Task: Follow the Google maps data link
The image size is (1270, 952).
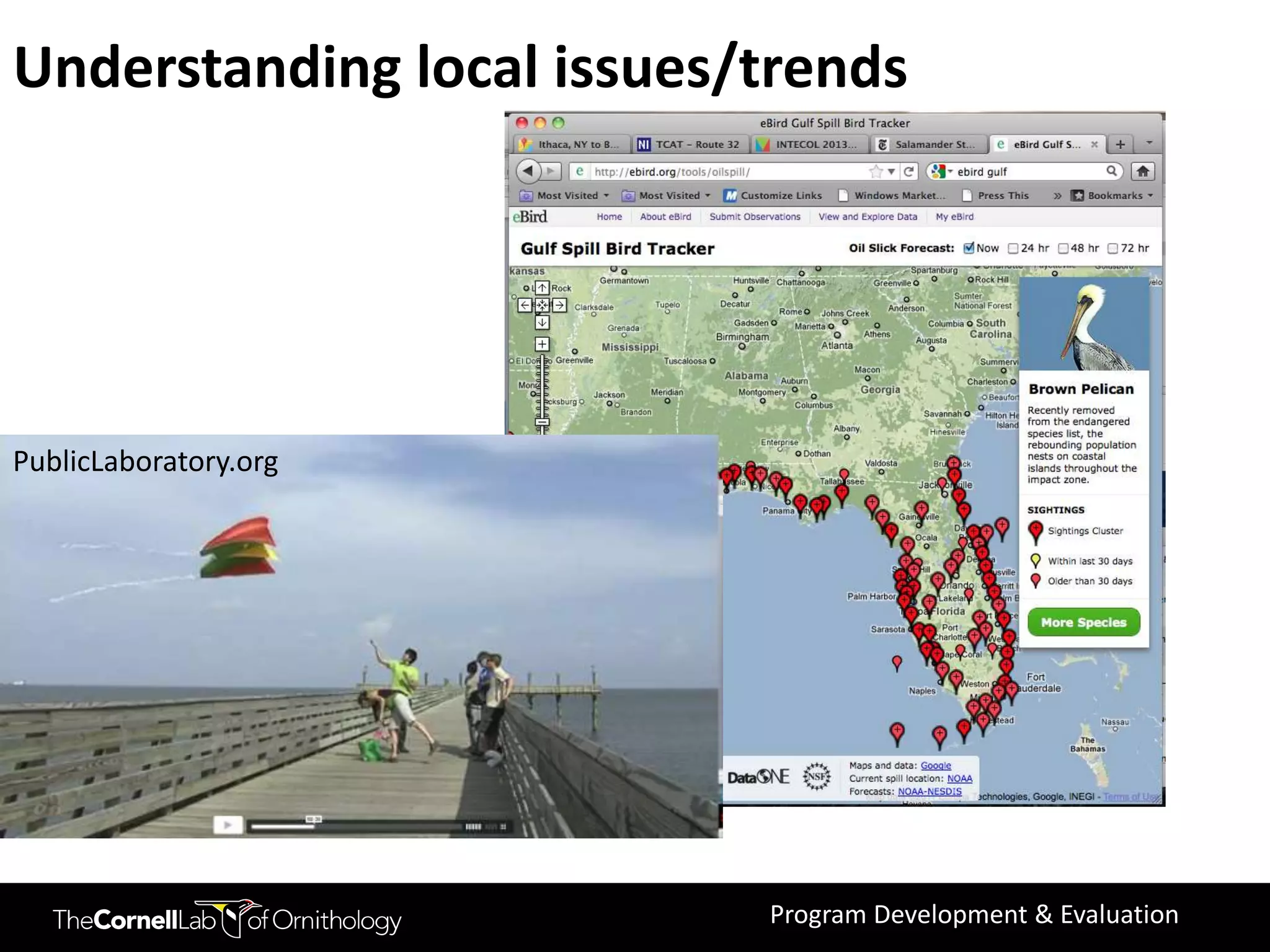Action: [x=935, y=765]
